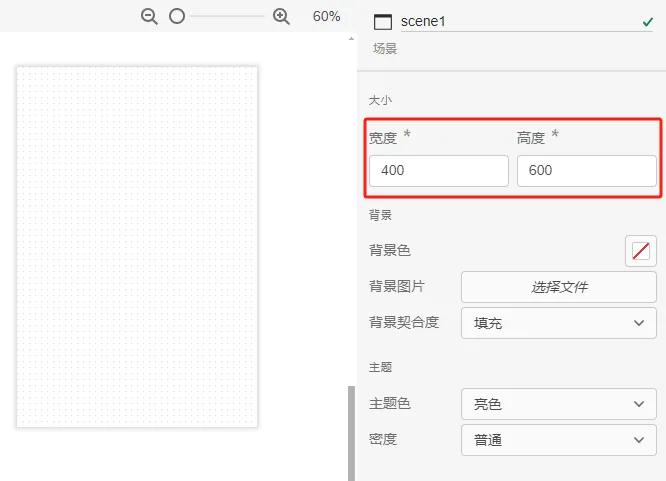Click the 选择文件 background image button
The image size is (666, 481).
pyautogui.click(x=559, y=287)
